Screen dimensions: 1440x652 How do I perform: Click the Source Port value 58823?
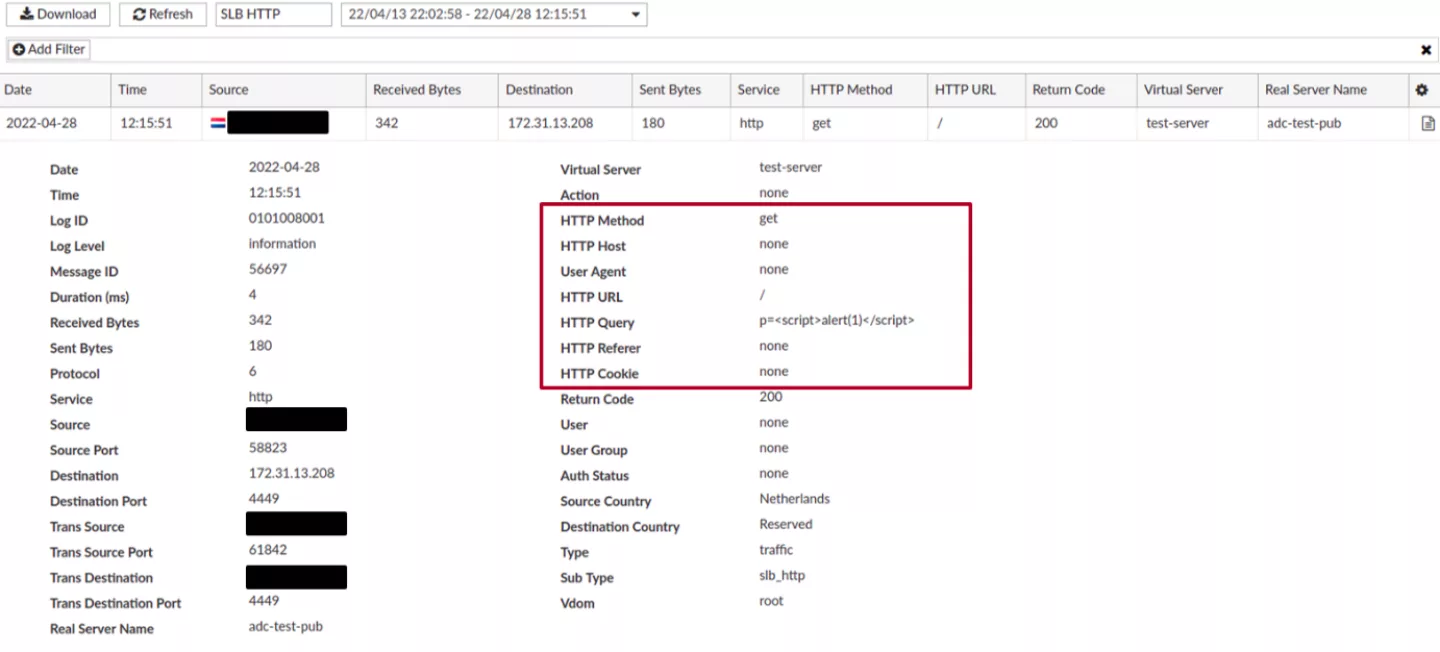click(267, 448)
